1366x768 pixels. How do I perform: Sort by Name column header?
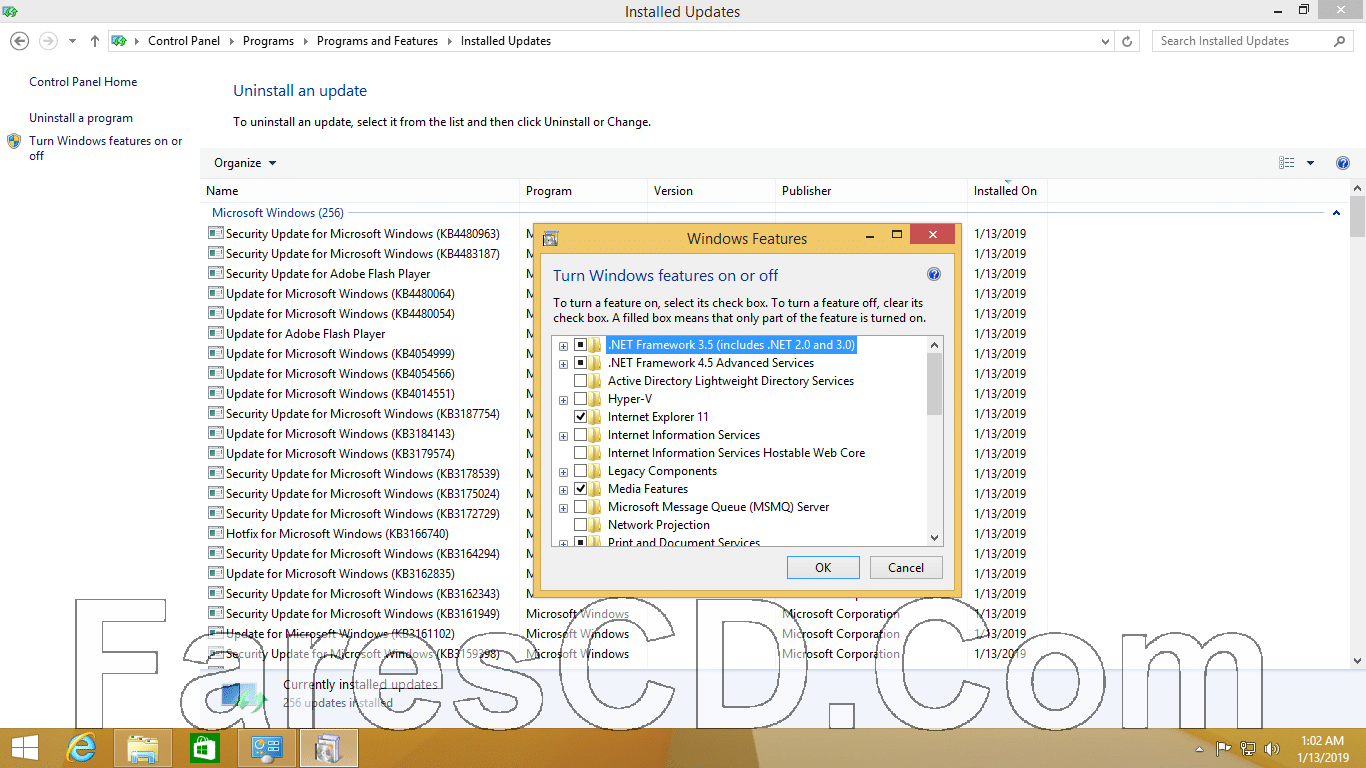pyautogui.click(x=360, y=190)
